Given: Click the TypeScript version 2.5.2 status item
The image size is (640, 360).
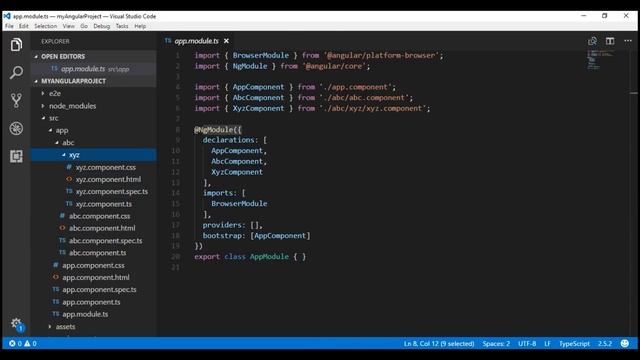Looking at the screenshot, I should pos(605,344).
